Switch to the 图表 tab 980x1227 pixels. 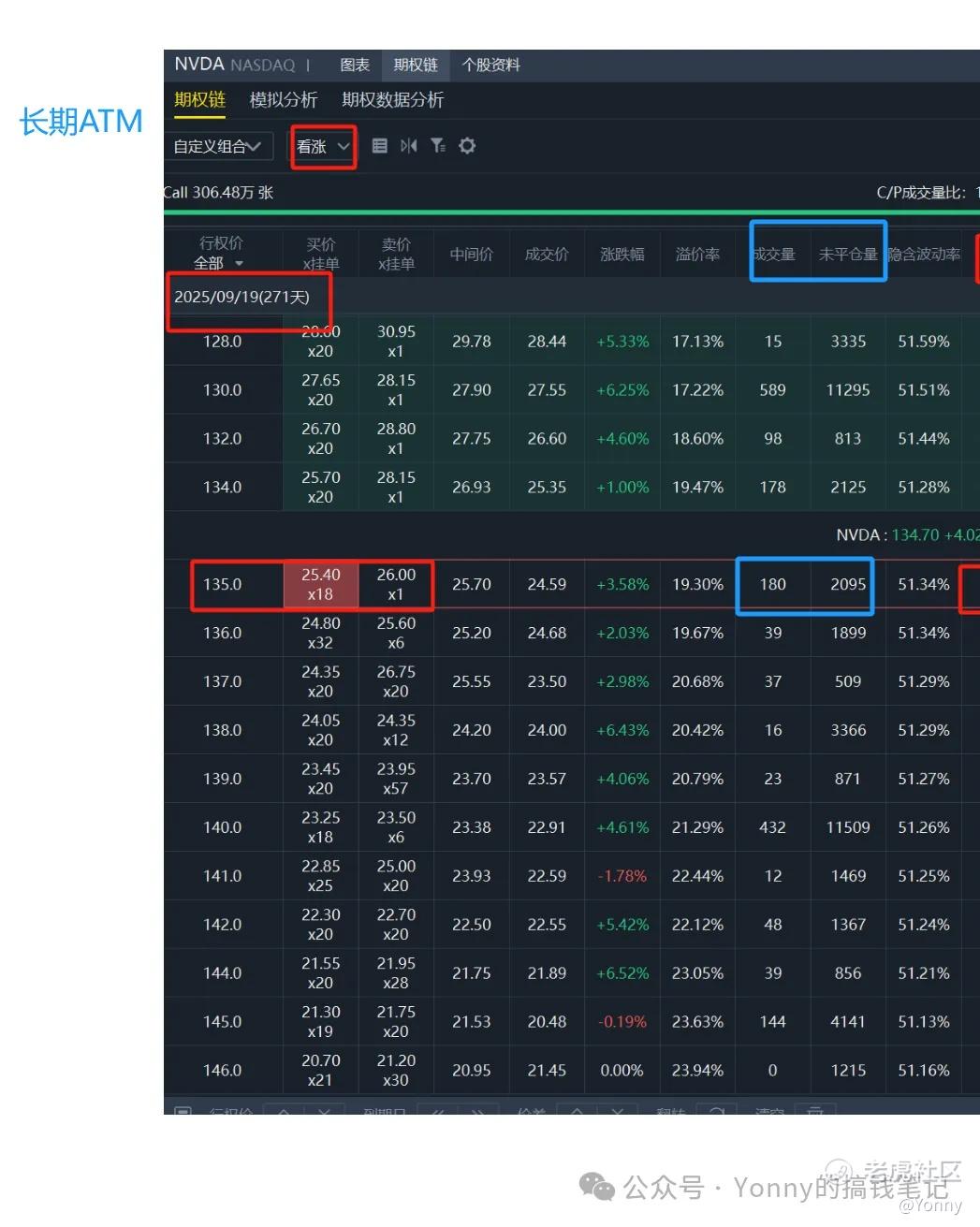[355, 65]
